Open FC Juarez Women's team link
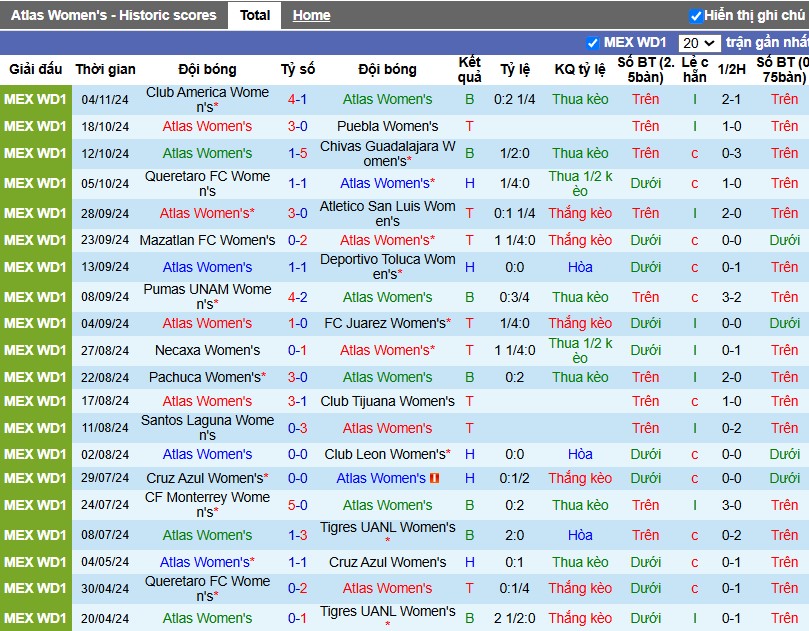Viewport: 809px width, 631px height. coord(387,323)
